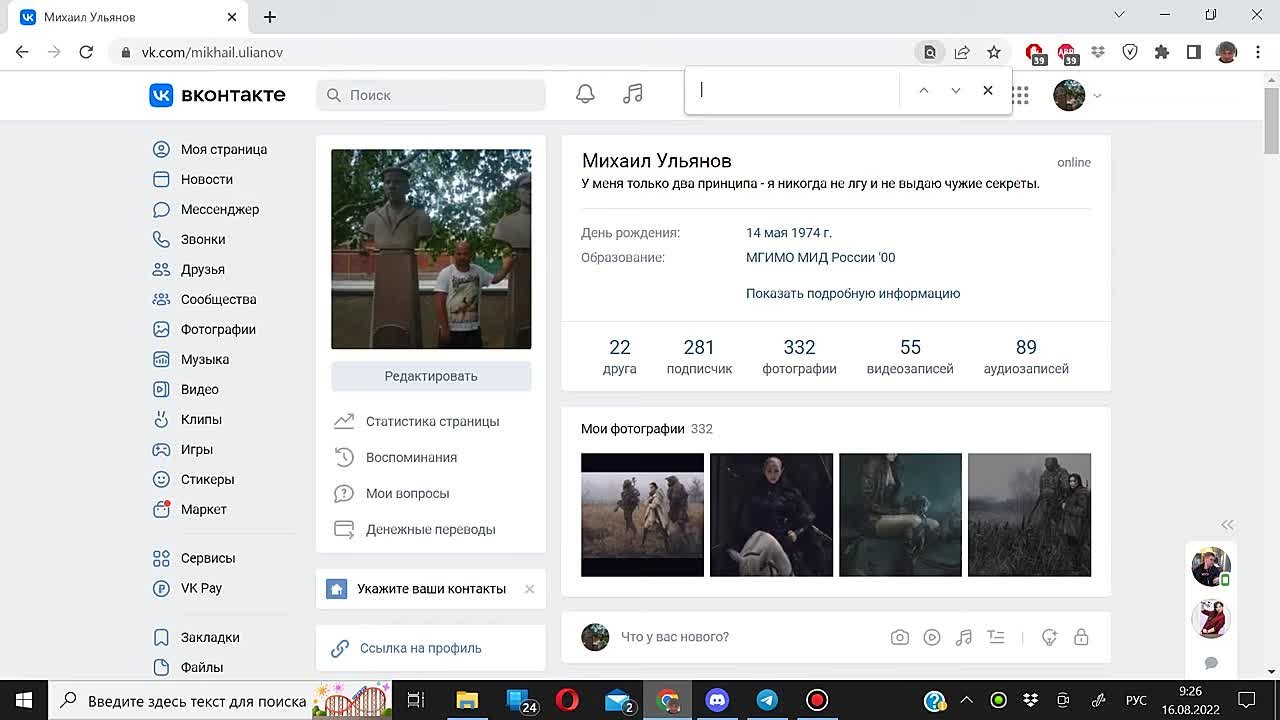Screen dimensions: 1280x720
Task: Open Chrome tab search chevron
Action: pos(1119,15)
